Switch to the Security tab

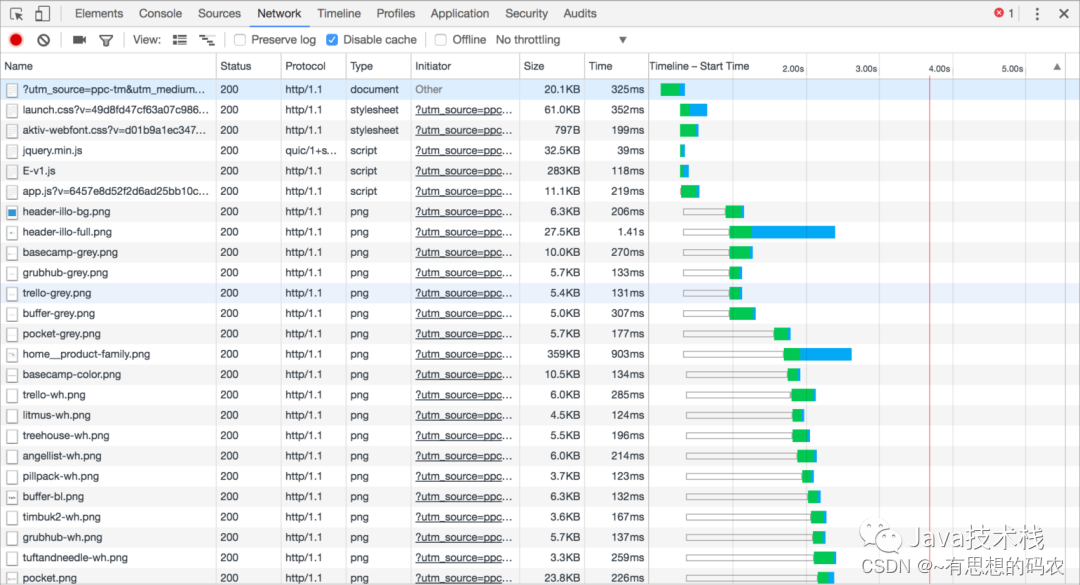point(526,14)
